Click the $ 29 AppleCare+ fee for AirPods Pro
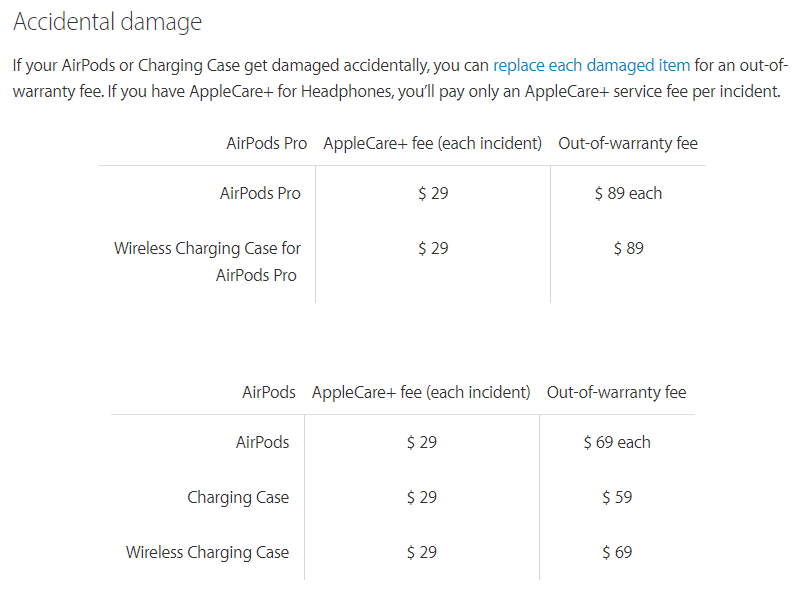Viewport: 800px width, 590px height. coord(433,193)
